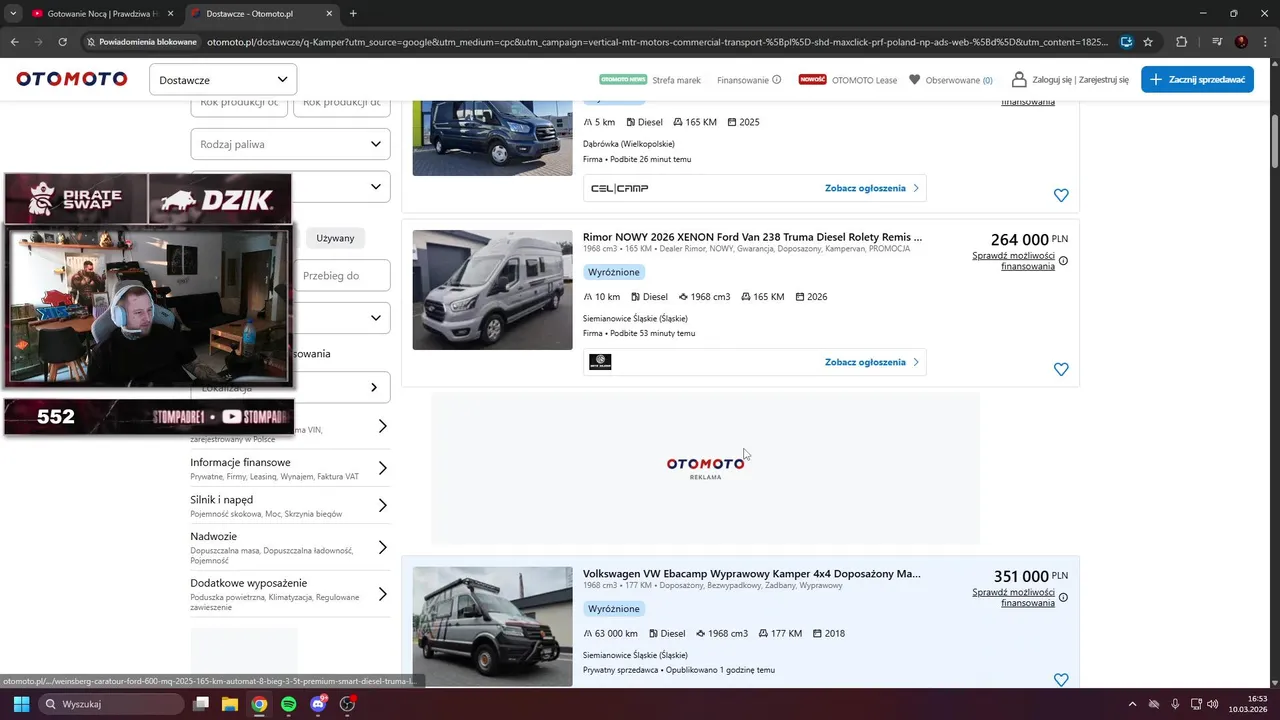Screen dimensions: 1280x720
Task: Open the volume control in tray
Action: pos(1212,704)
